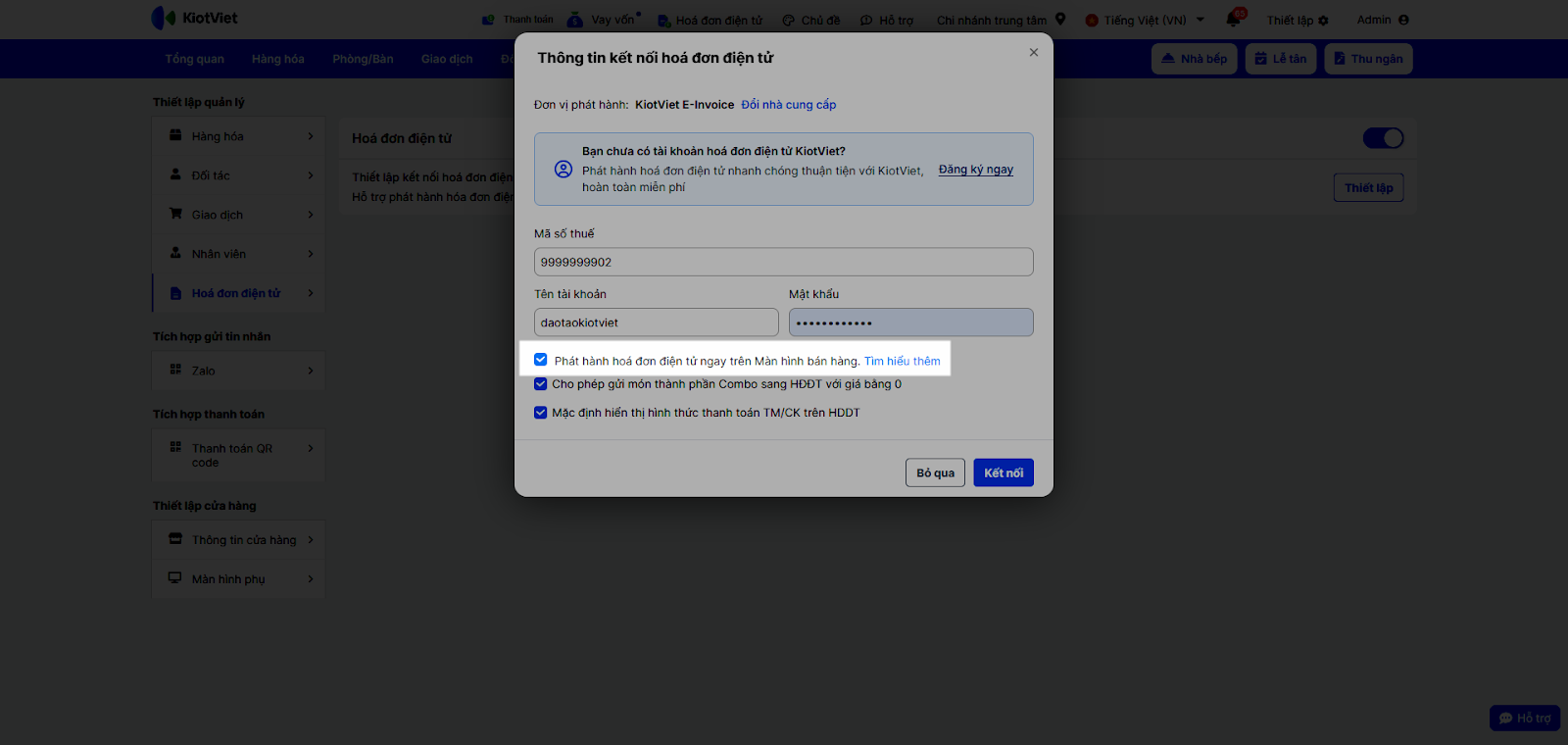Uncheck the Combo giá bằng 0 checkbox

(x=540, y=384)
